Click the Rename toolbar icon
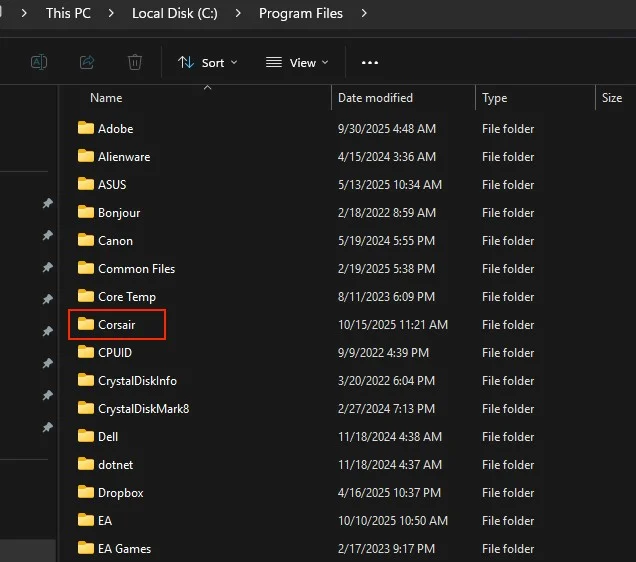This screenshot has width=636, height=562. pos(39,62)
